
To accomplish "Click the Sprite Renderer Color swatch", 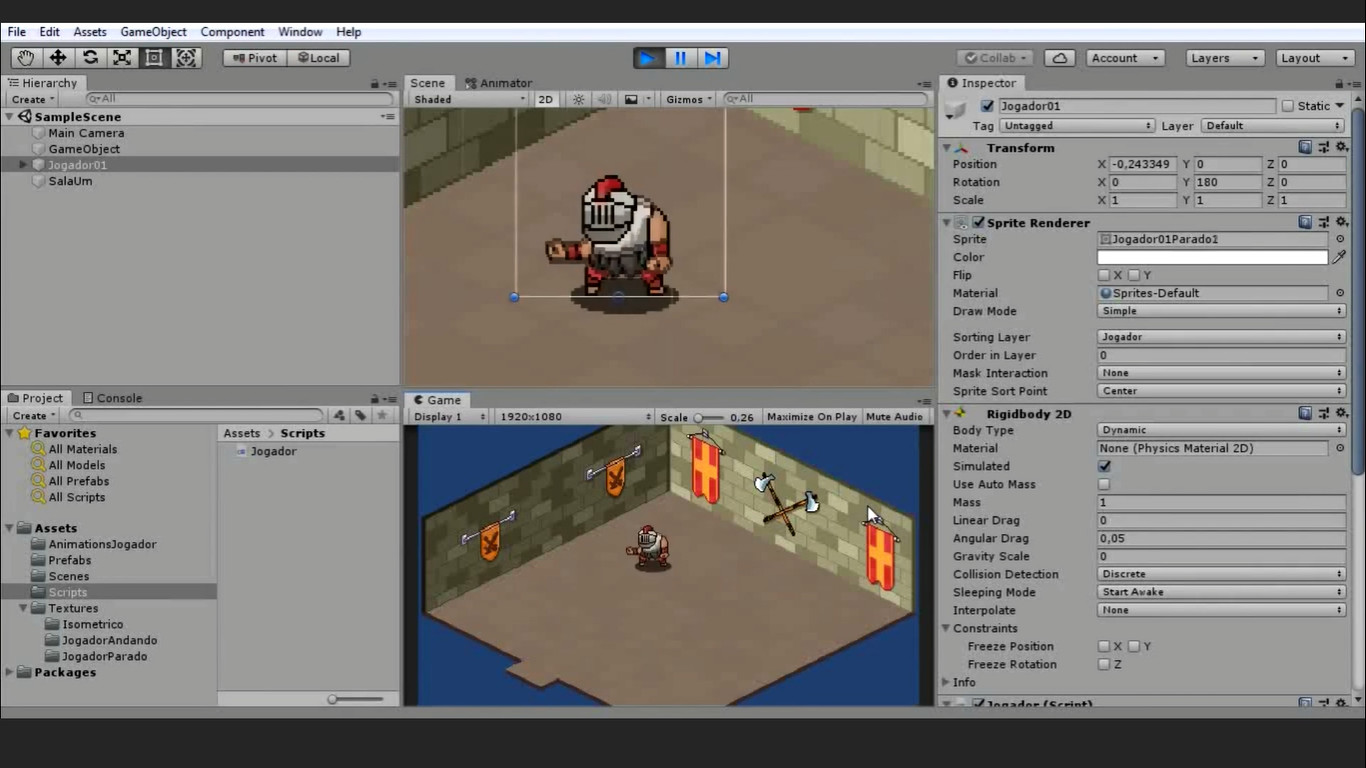I will (x=1212, y=257).
